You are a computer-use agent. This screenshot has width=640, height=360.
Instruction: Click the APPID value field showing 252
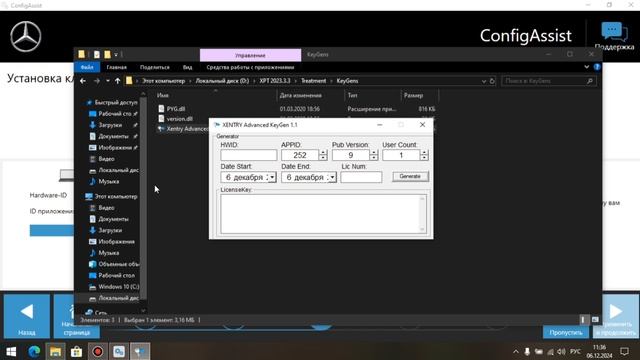300,155
